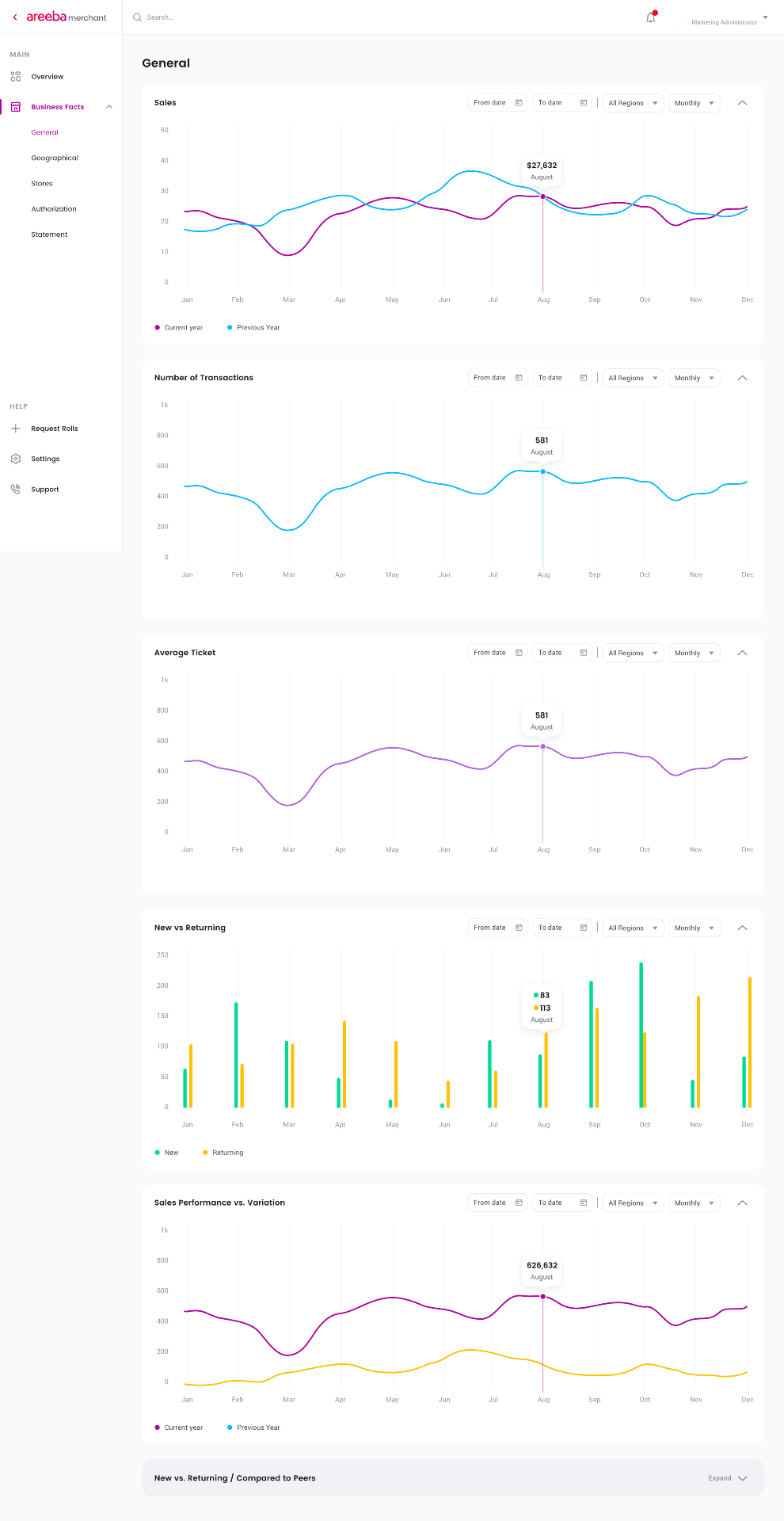The width and height of the screenshot is (784, 1521).
Task: Open the Statement page link
Action: coord(49,234)
